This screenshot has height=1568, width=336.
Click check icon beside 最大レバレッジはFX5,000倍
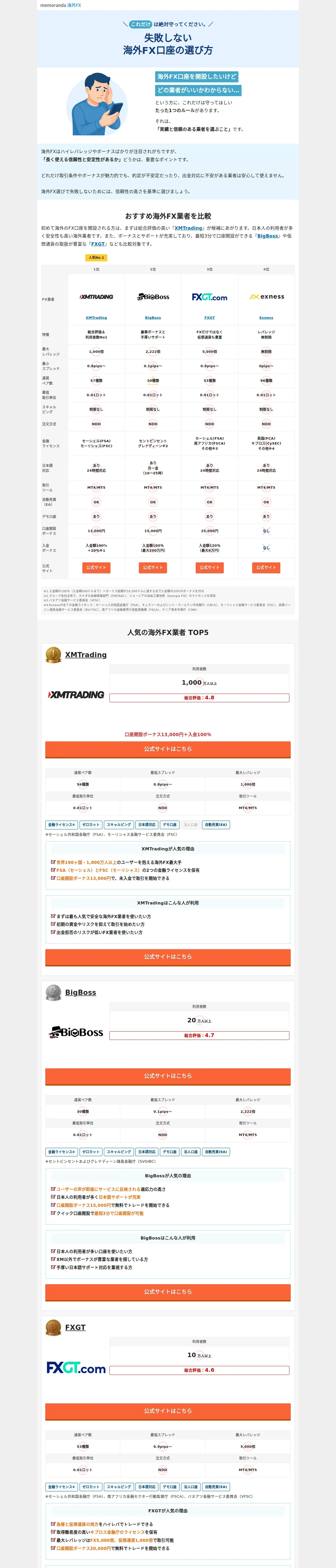pos(53,1540)
